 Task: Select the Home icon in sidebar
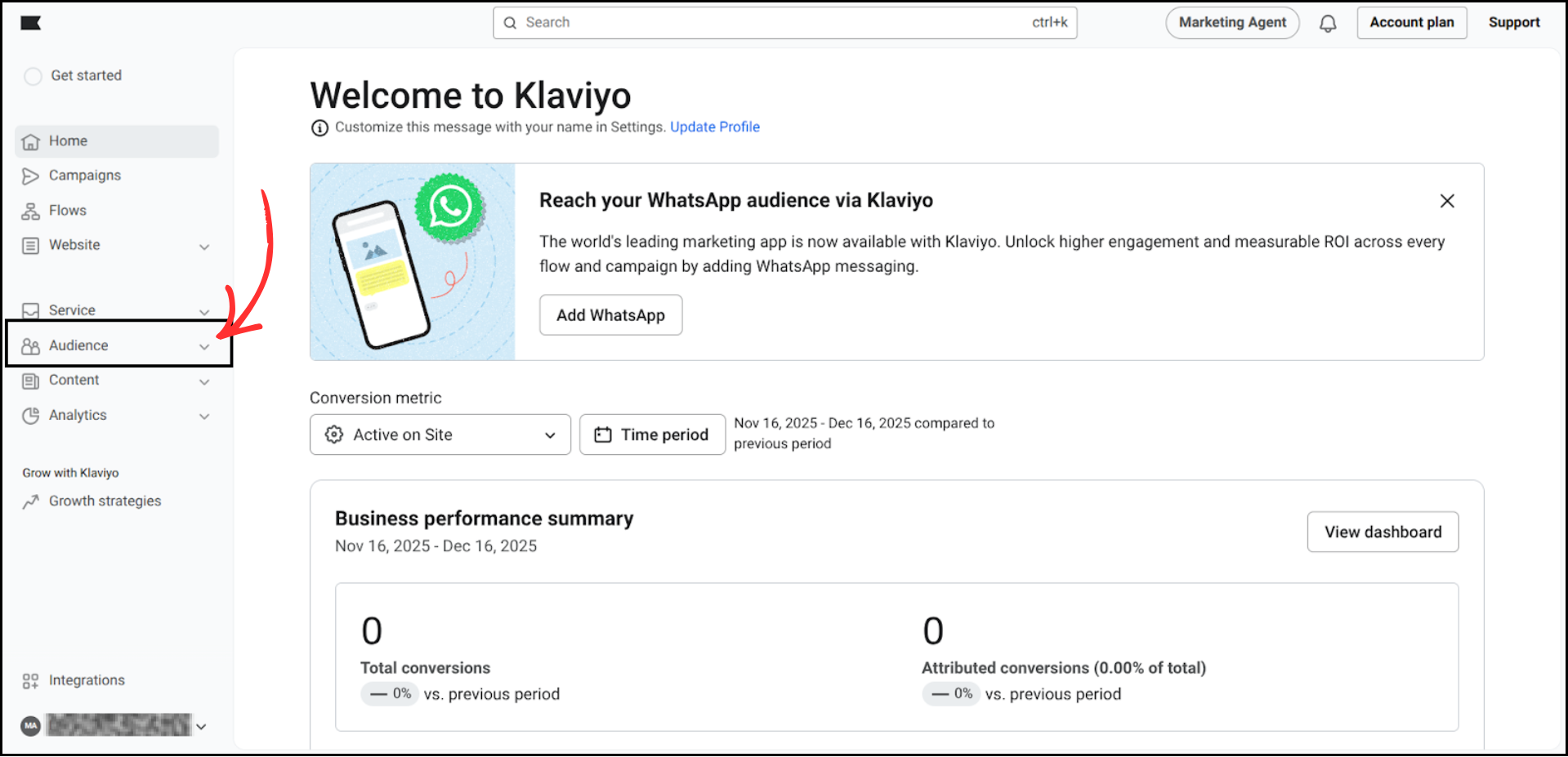click(x=30, y=140)
